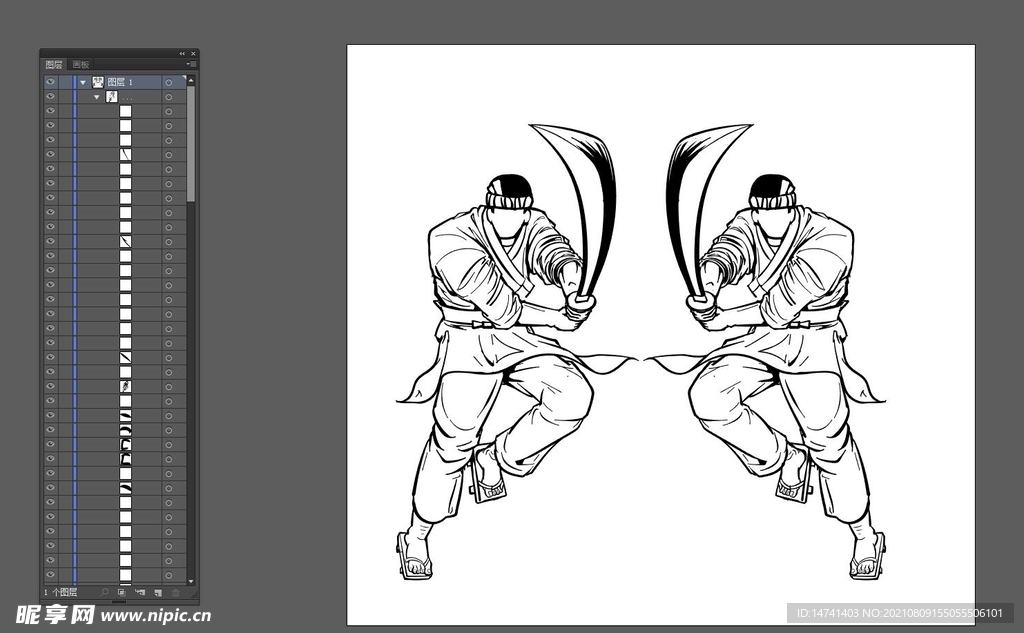Click target circle icon of 图层 1
The width and height of the screenshot is (1024, 633).
point(169,82)
